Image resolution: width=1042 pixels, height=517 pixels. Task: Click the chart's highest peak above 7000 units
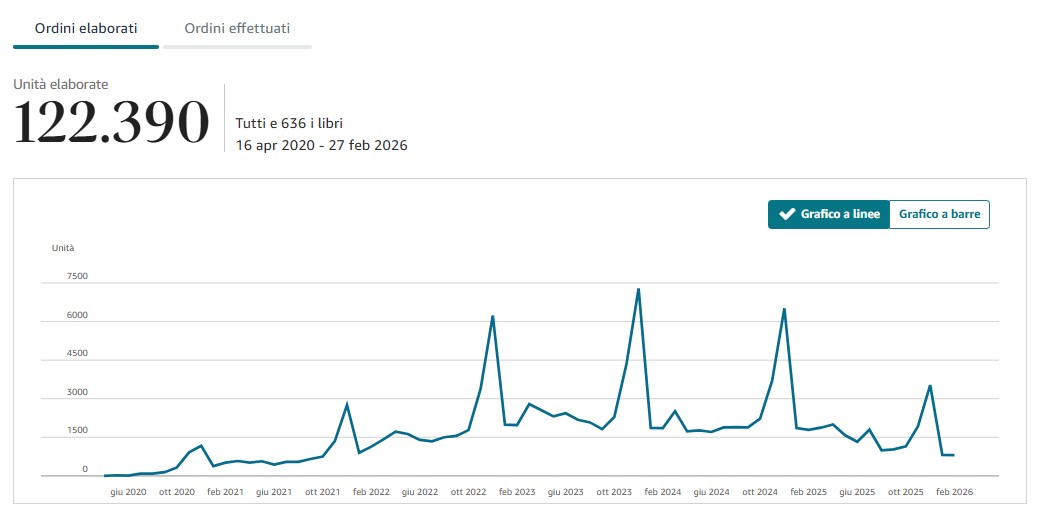[638, 290]
